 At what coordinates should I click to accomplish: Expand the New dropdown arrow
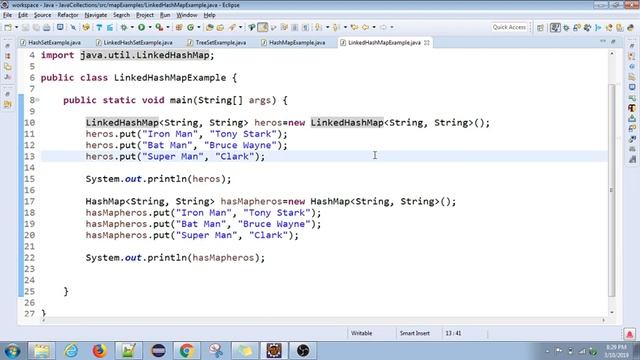tap(16, 27)
